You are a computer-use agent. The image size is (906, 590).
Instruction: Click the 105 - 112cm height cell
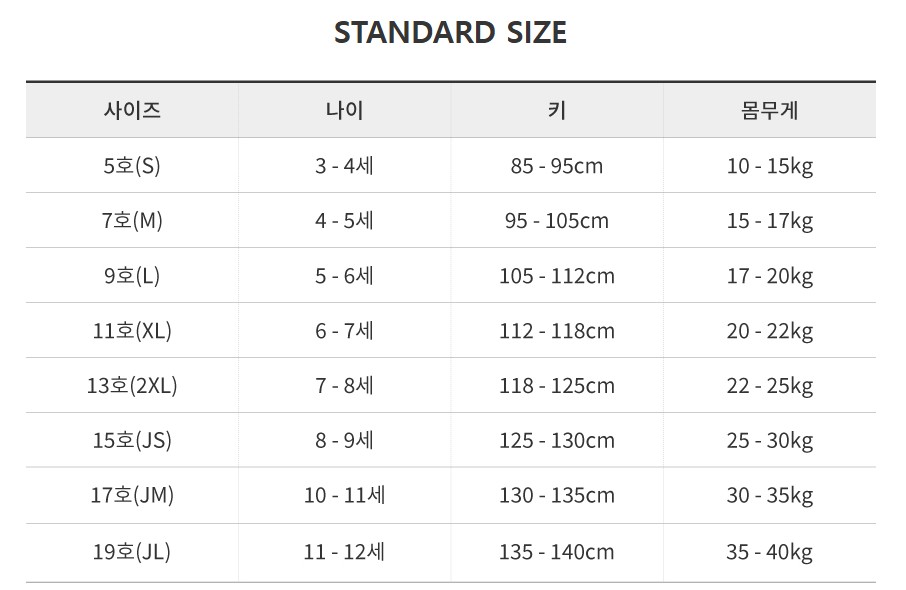pos(557,276)
